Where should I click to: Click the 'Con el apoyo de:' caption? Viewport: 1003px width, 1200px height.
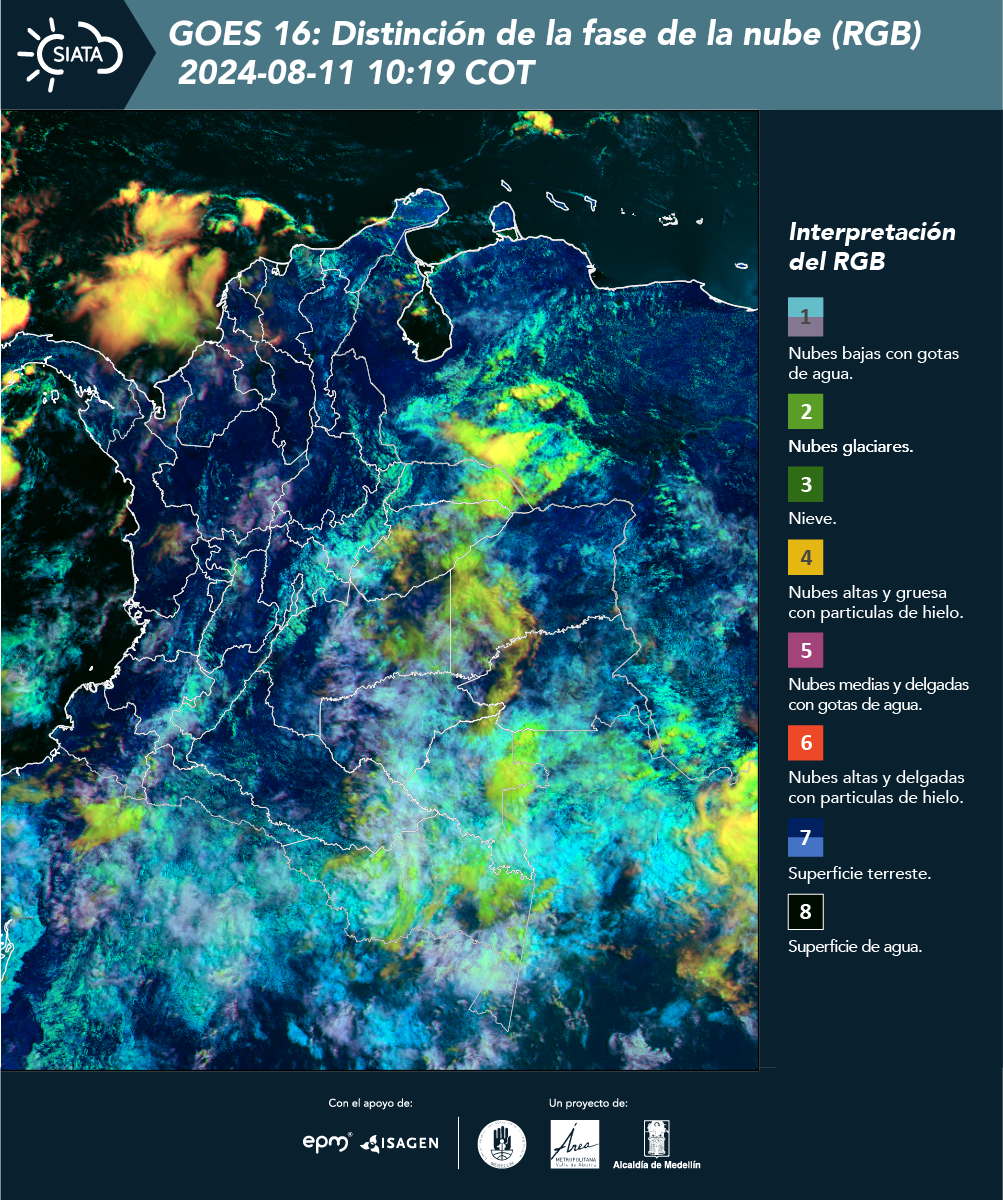click(x=370, y=1103)
